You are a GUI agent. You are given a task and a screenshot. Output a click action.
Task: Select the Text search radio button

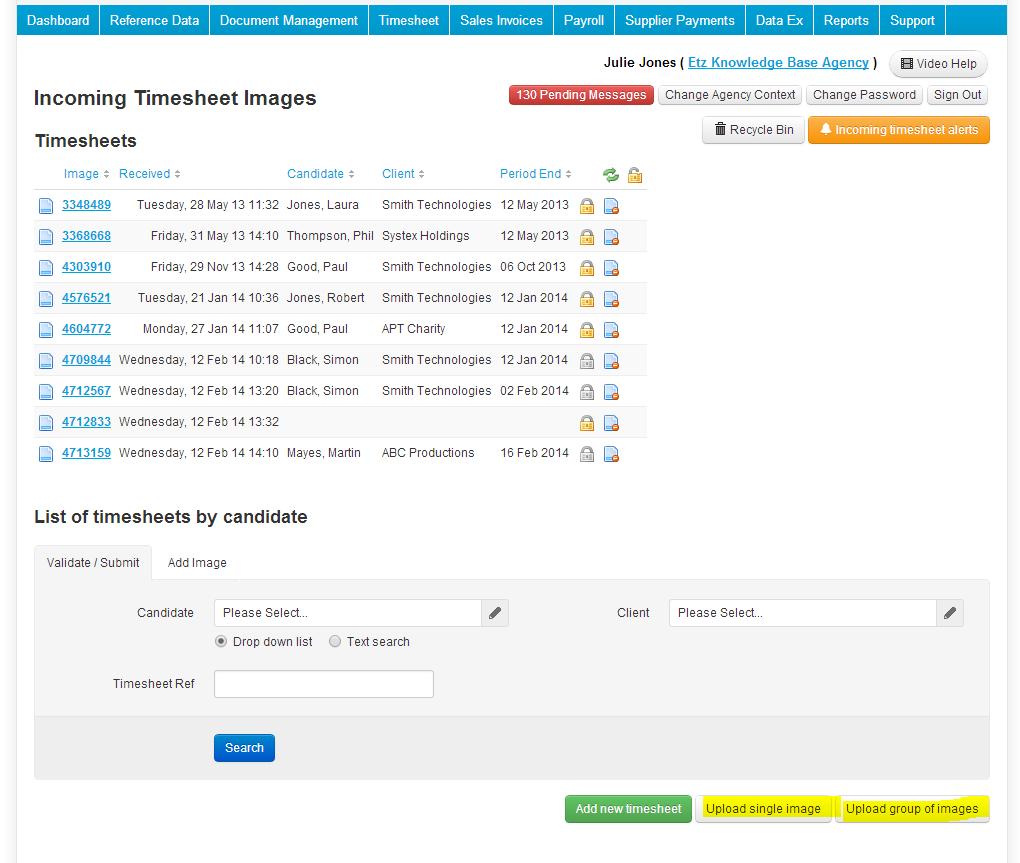click(335, 642)
